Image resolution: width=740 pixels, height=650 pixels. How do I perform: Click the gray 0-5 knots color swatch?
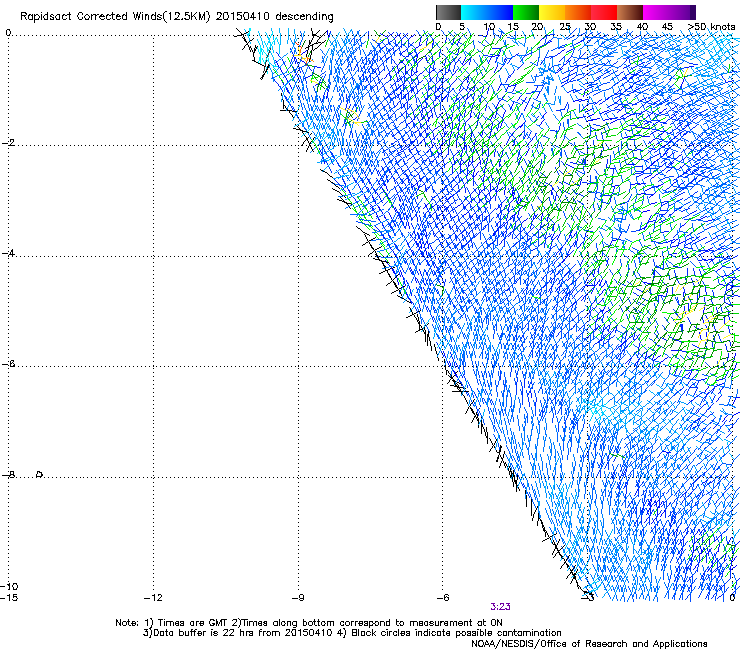coord(448,12)
